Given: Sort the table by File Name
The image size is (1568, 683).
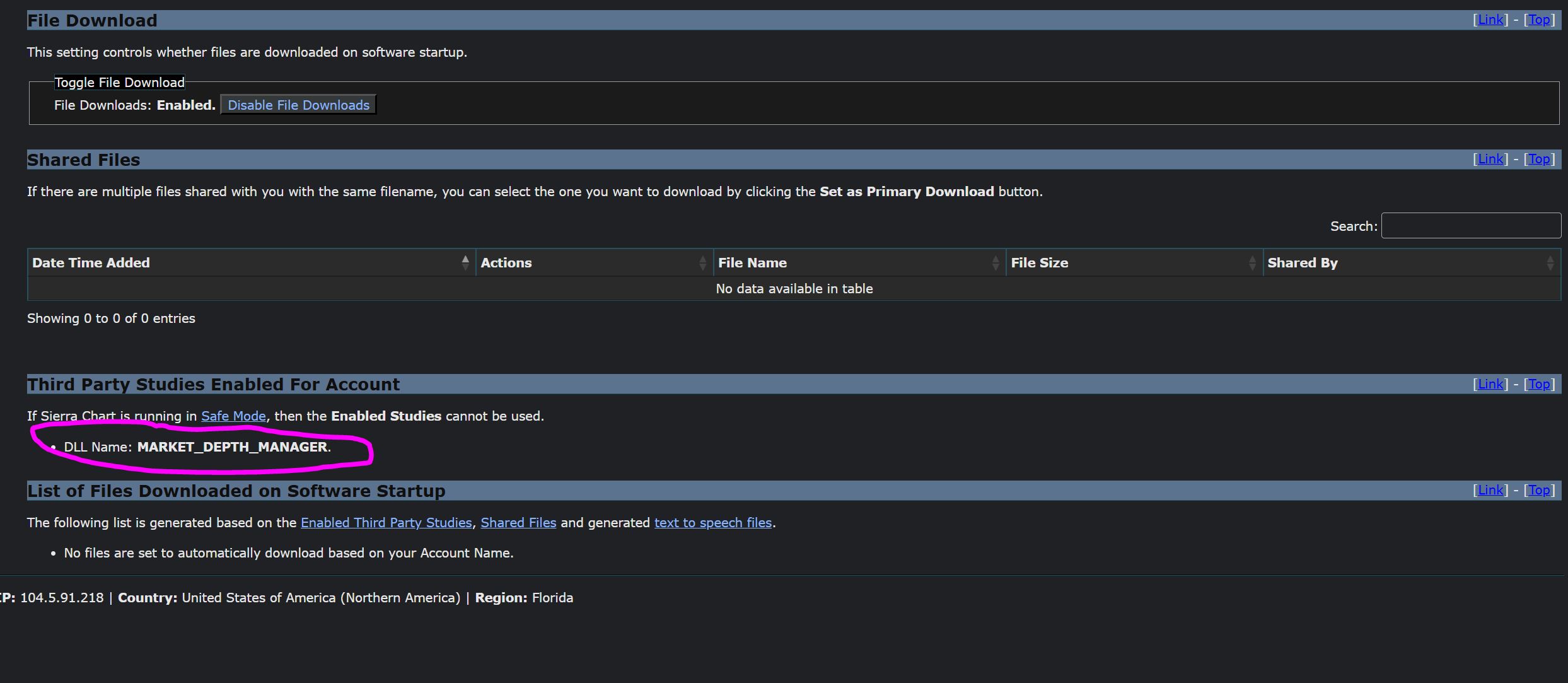Looking at the screenshot, I should tap(996, 263).
